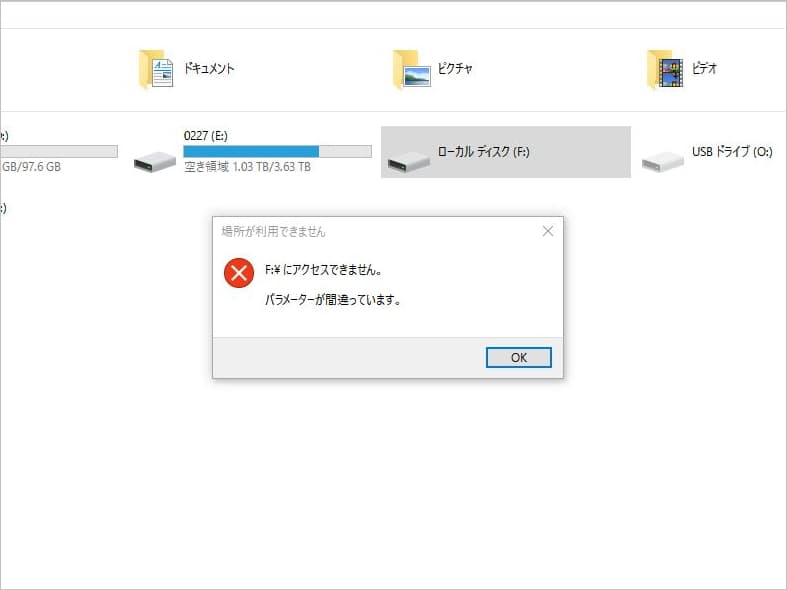Click the ローカル ディスク (F:) label text
The height and width of the screenshot is (590, 787).
(483, 152)
